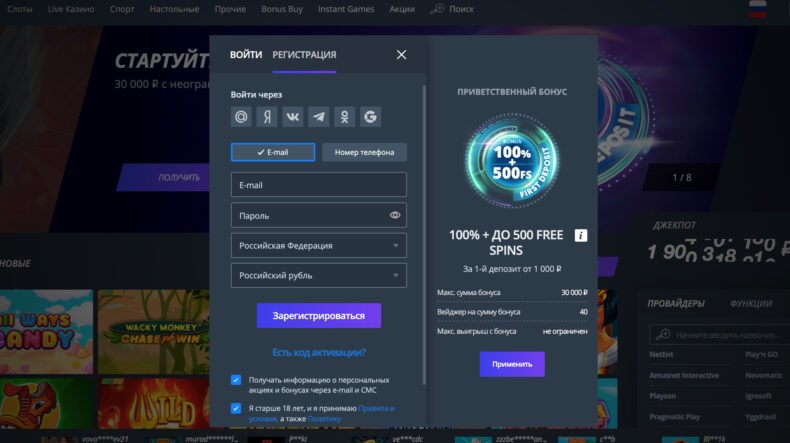This screenshot has width=790, height=443.
Task: Uncheck the promo e-mail and SMS checkbox
Action: pos(236,379)
